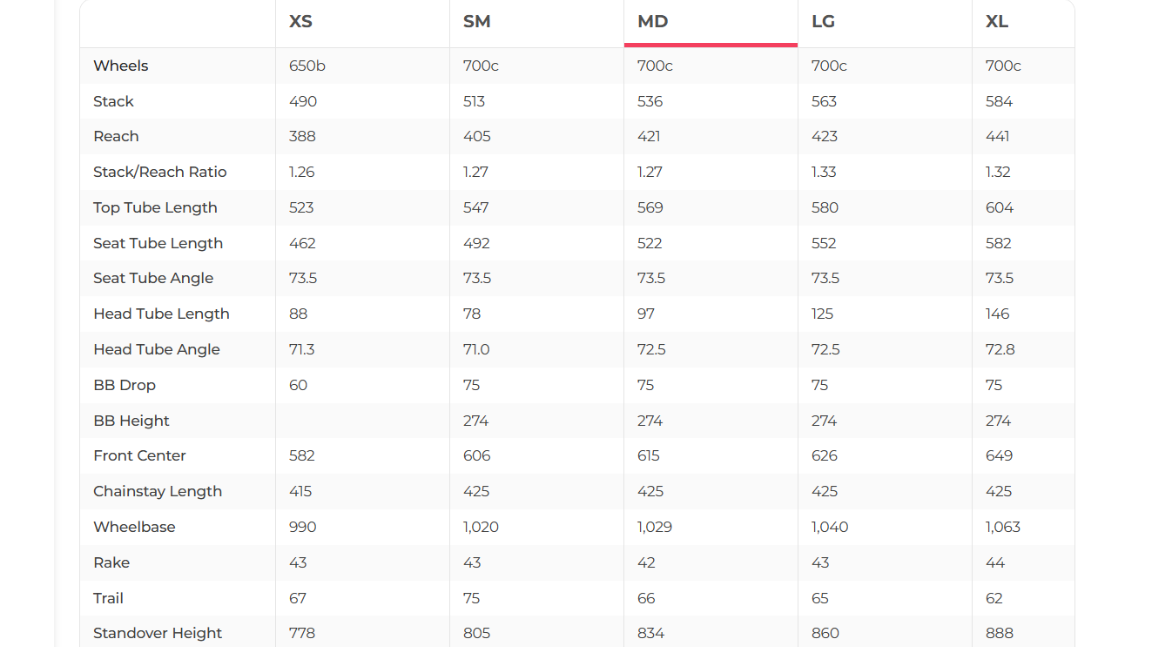This screenshot has width=1150, height=647.
Task: Select the 1,063 wheelbase value
Action: pos(1003,527)
